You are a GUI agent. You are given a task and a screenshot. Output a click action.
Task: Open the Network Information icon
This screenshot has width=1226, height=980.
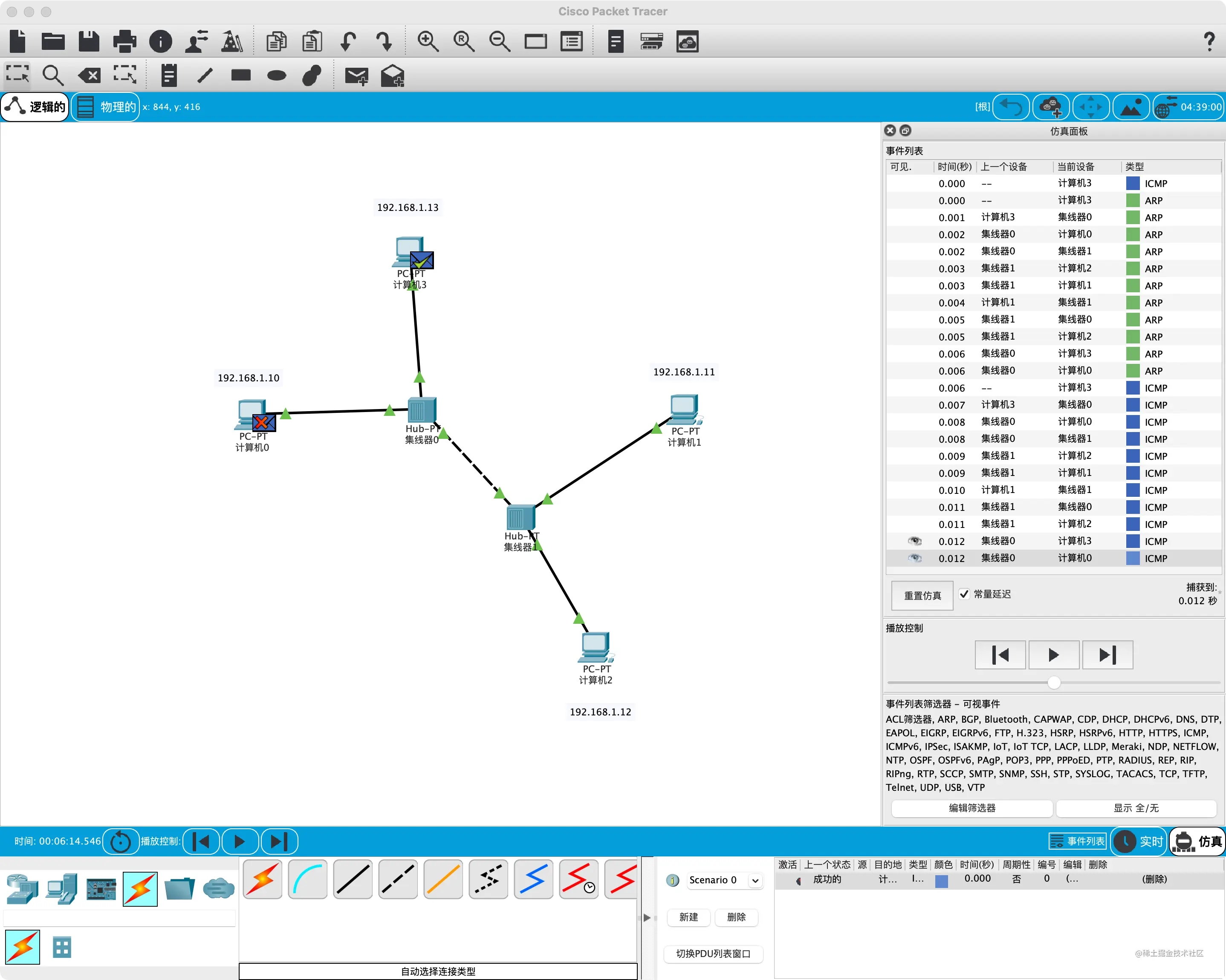pos(160,41)
